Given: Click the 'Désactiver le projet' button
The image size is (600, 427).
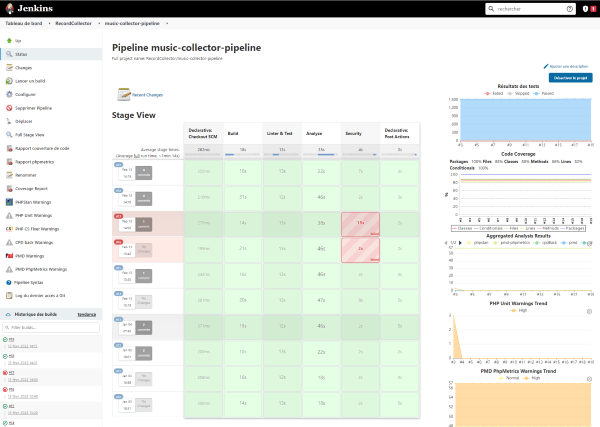Looking at the screenshot, I should 570,78.
